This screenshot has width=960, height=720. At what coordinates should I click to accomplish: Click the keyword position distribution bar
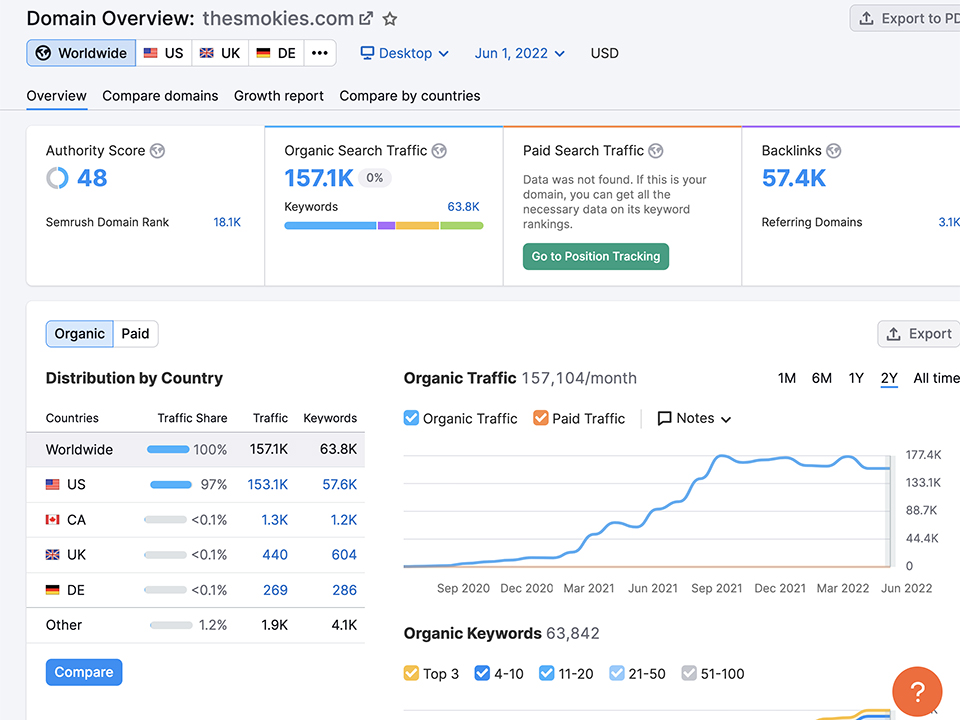(x=384, y=226)
